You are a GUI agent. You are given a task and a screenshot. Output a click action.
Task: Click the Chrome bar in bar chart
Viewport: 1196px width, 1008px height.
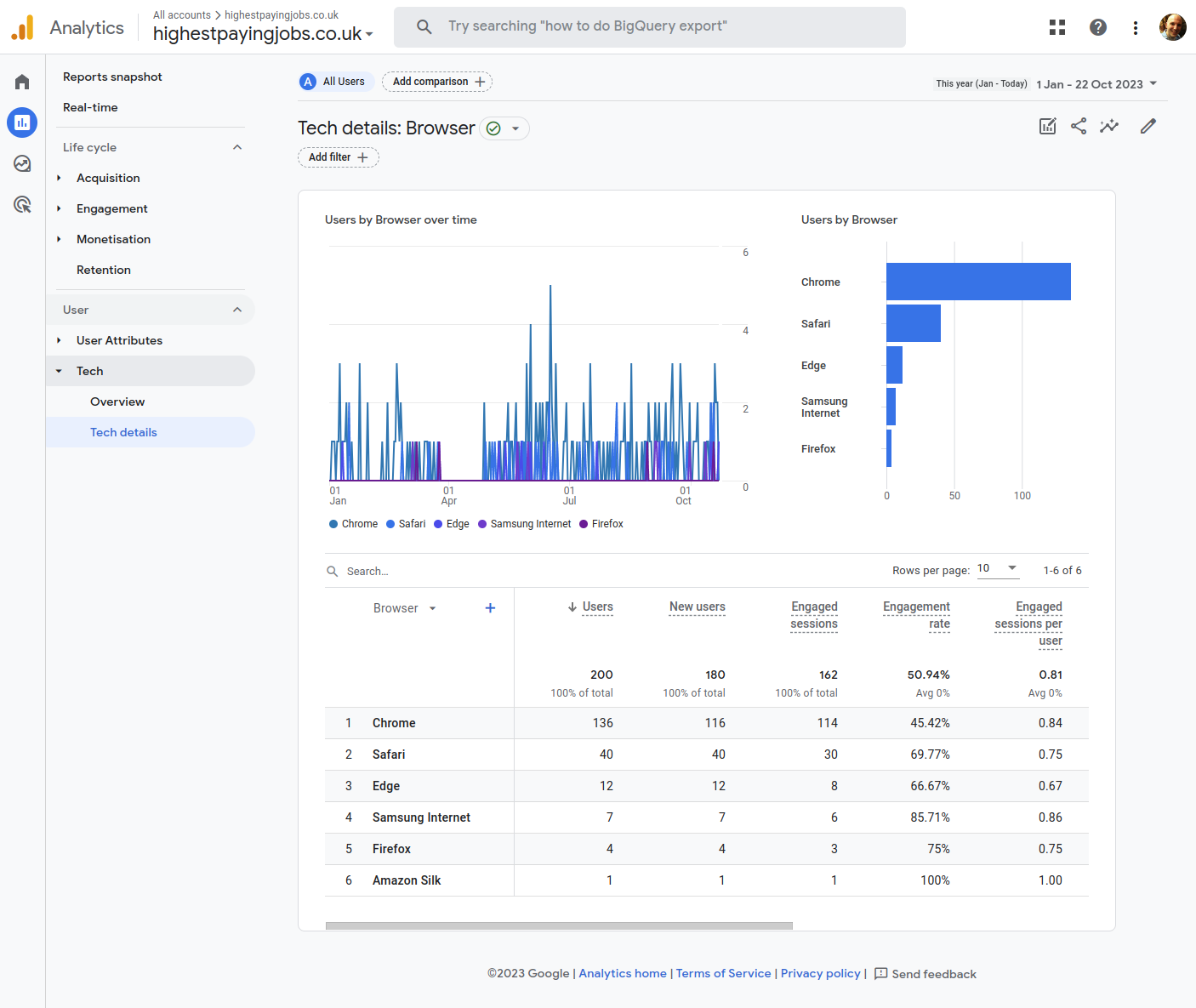(x=978, y=282)
